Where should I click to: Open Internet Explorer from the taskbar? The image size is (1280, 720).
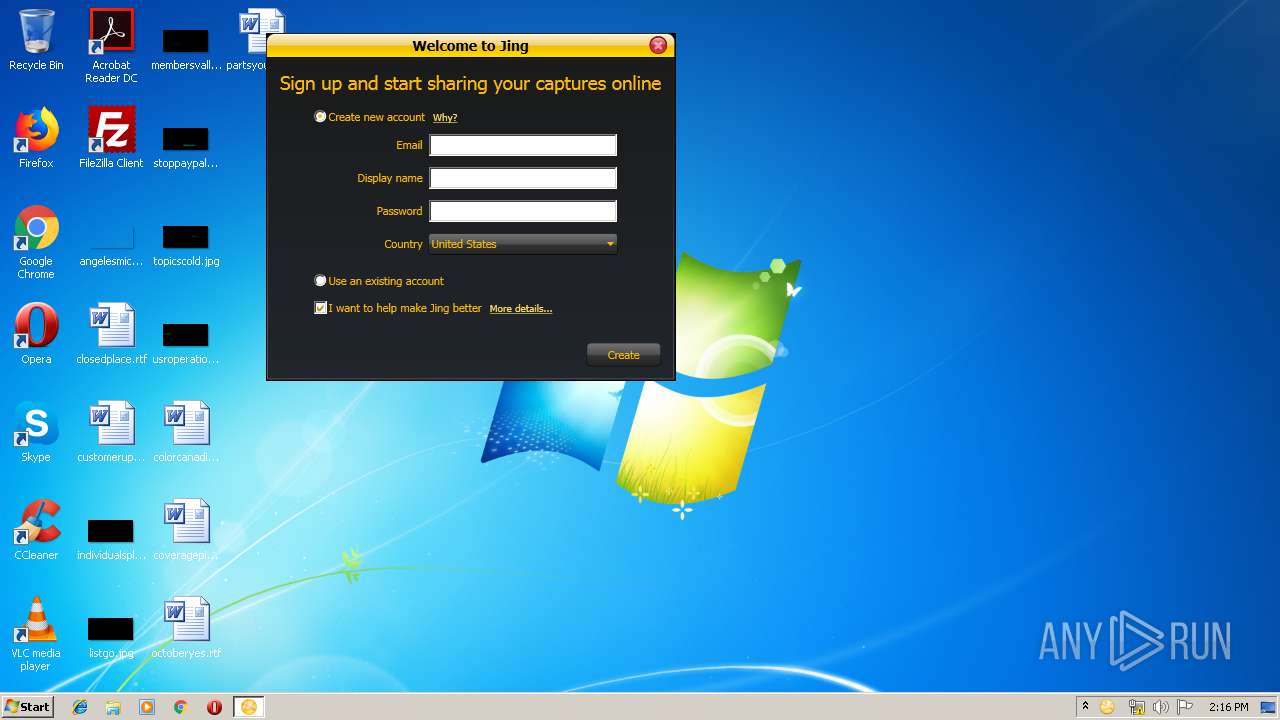pyautogui.click(x=80, y=707)
